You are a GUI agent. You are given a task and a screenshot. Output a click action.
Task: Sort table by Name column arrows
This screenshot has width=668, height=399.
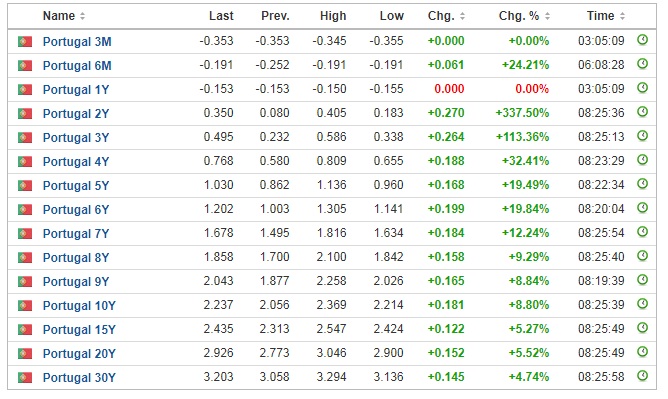(x=83, y=16)
